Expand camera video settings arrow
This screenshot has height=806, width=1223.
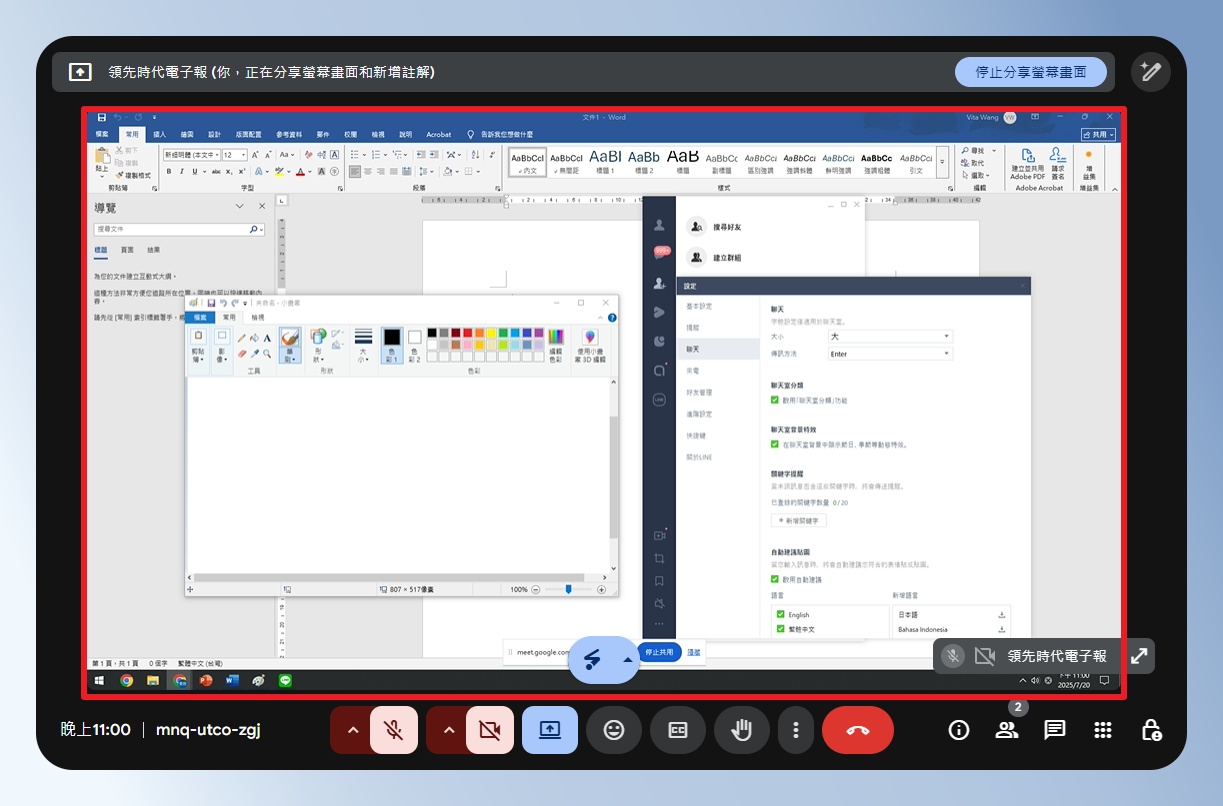point(448,730)
